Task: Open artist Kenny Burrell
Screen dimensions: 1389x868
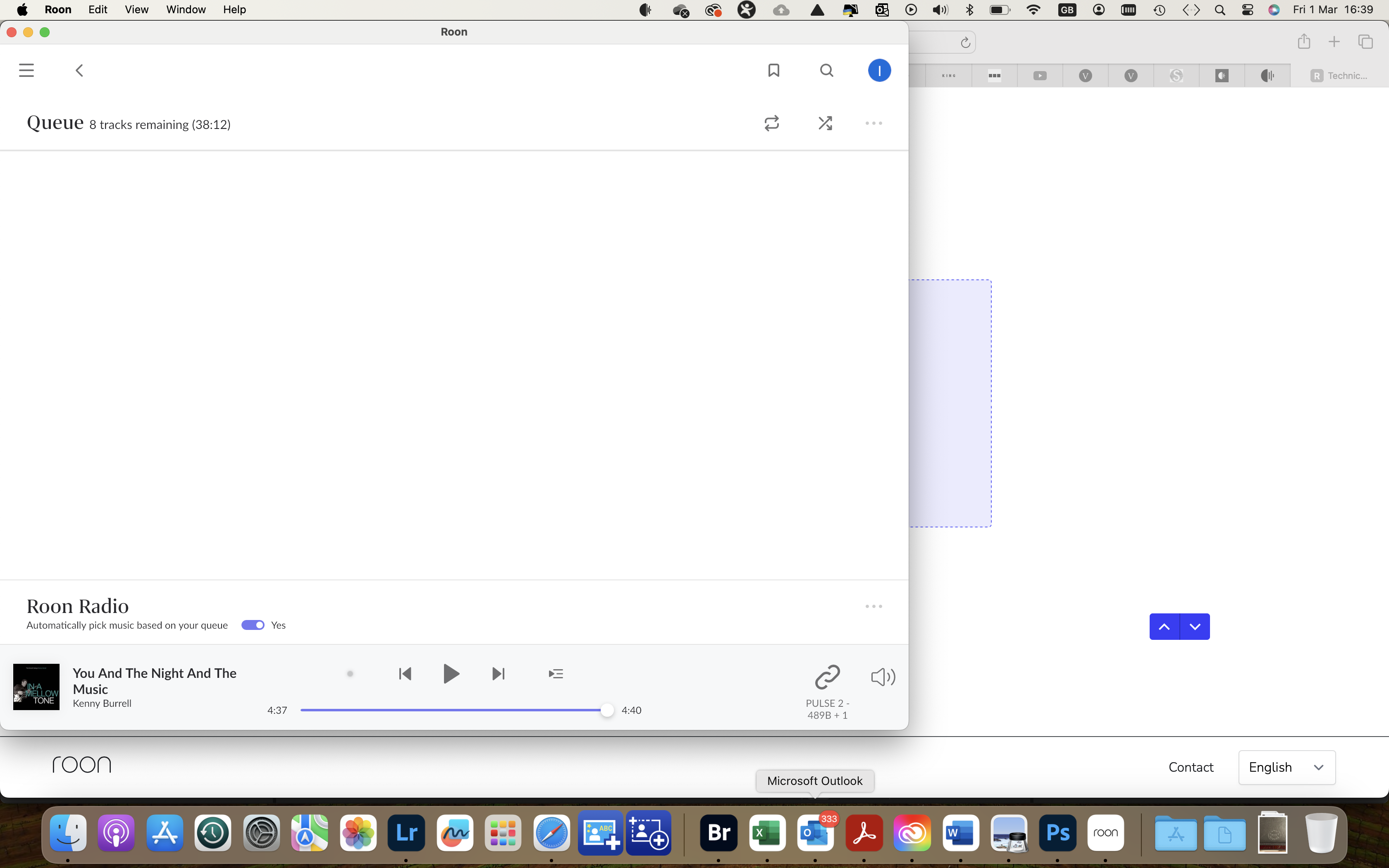Action: click(x=102, y=703)
